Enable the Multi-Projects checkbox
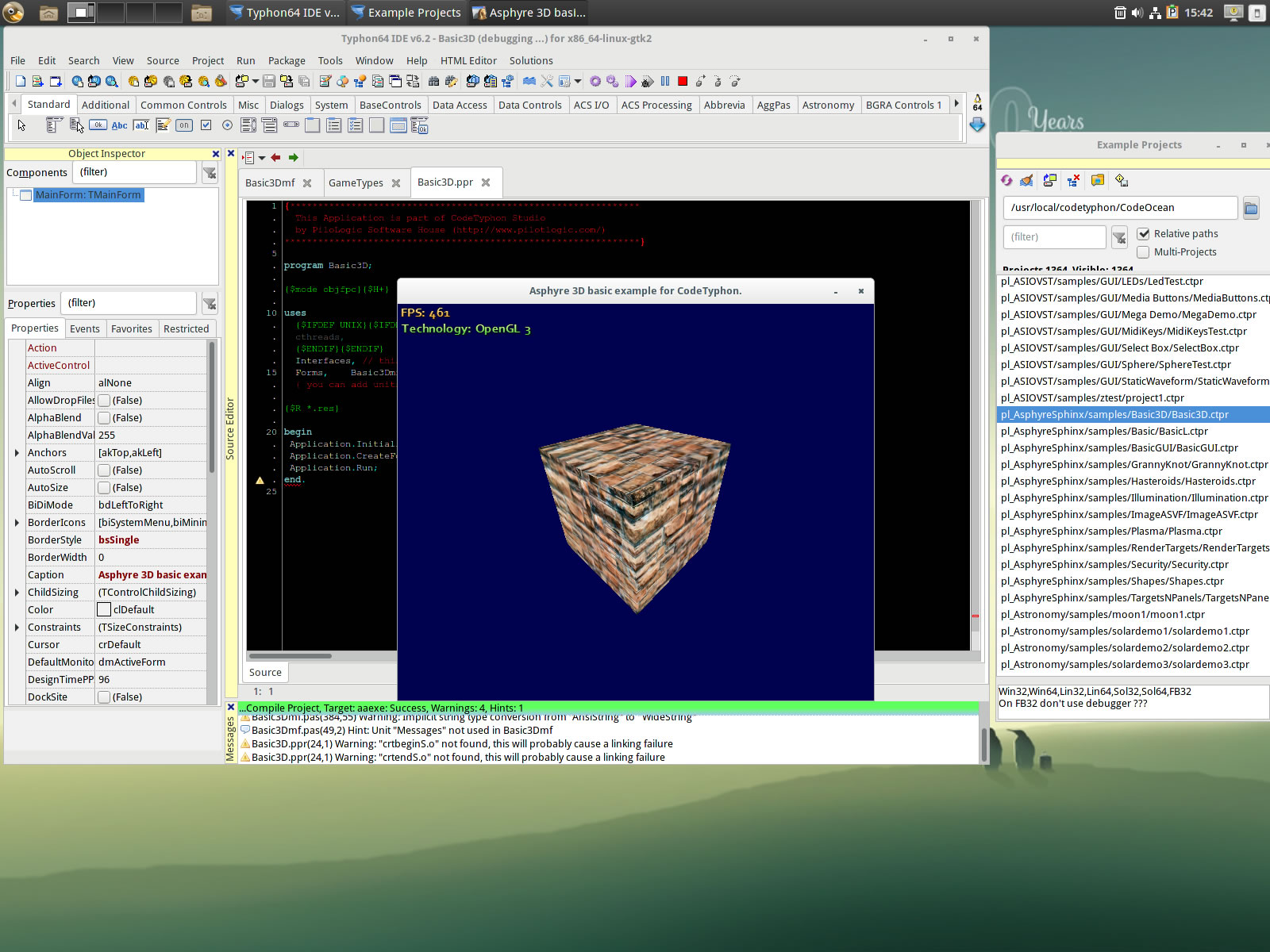The image size is (1270, 952). tap(1143, 252)
